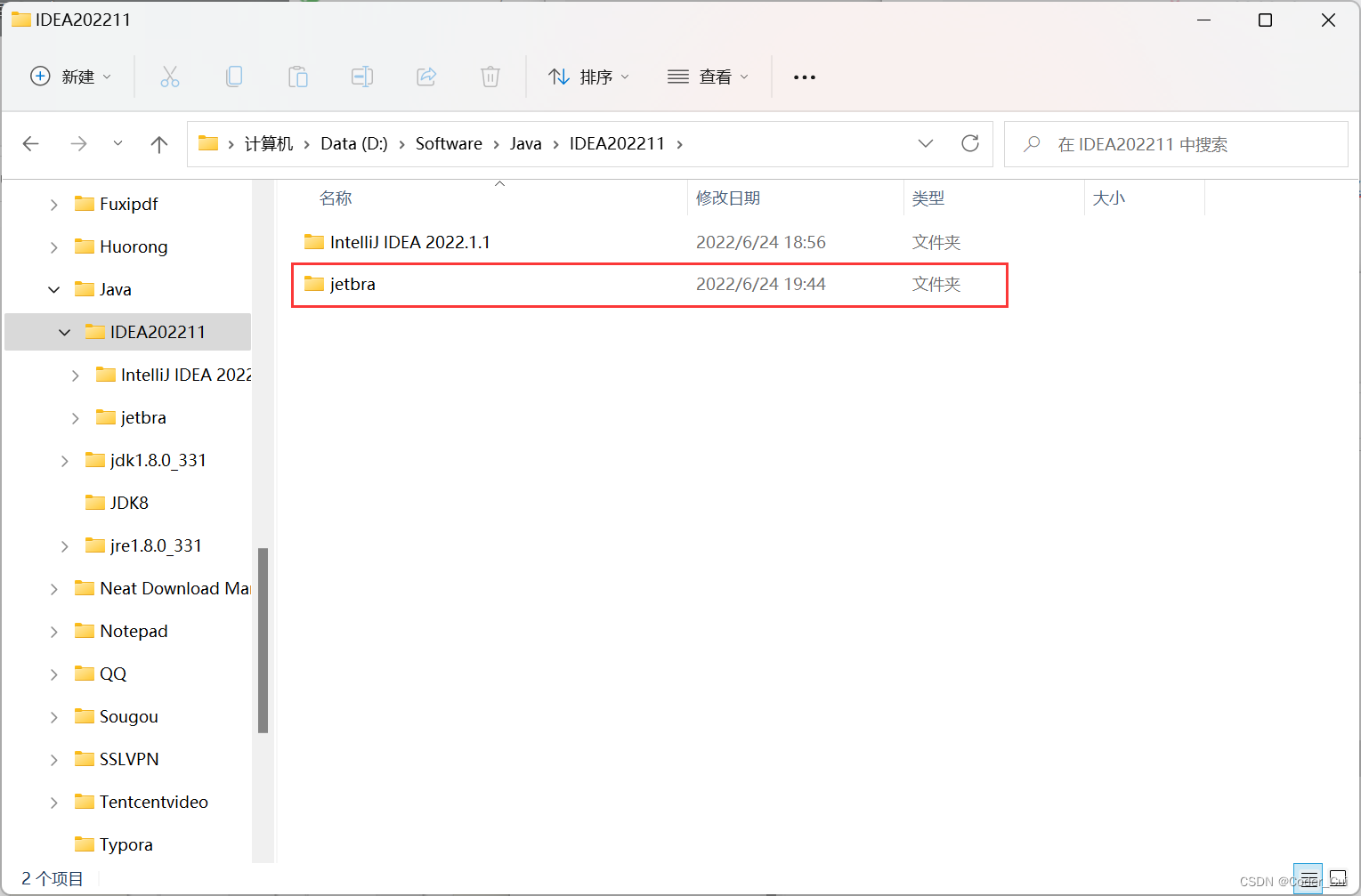
Task: Expand the Neat Download Manager node
Action: pos(54,589)
